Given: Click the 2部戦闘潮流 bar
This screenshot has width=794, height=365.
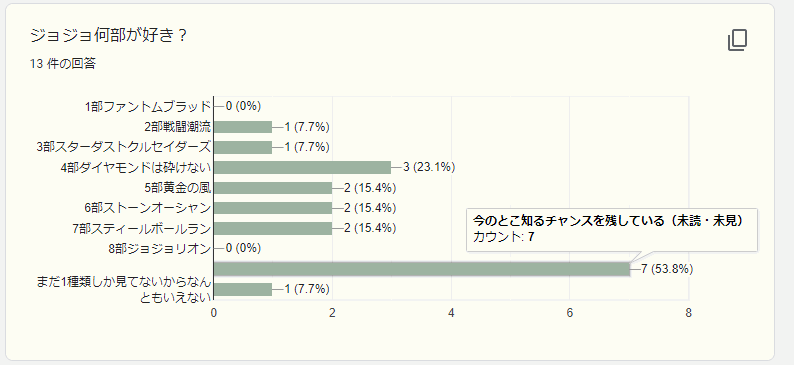Looking at the screenshot, I should [243, 127].
